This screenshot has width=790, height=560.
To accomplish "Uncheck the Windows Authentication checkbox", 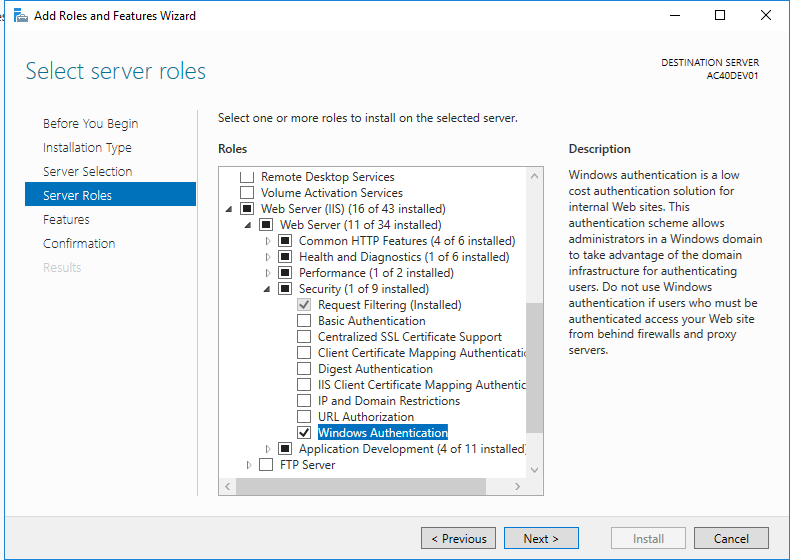I will [x=304, y=433].
